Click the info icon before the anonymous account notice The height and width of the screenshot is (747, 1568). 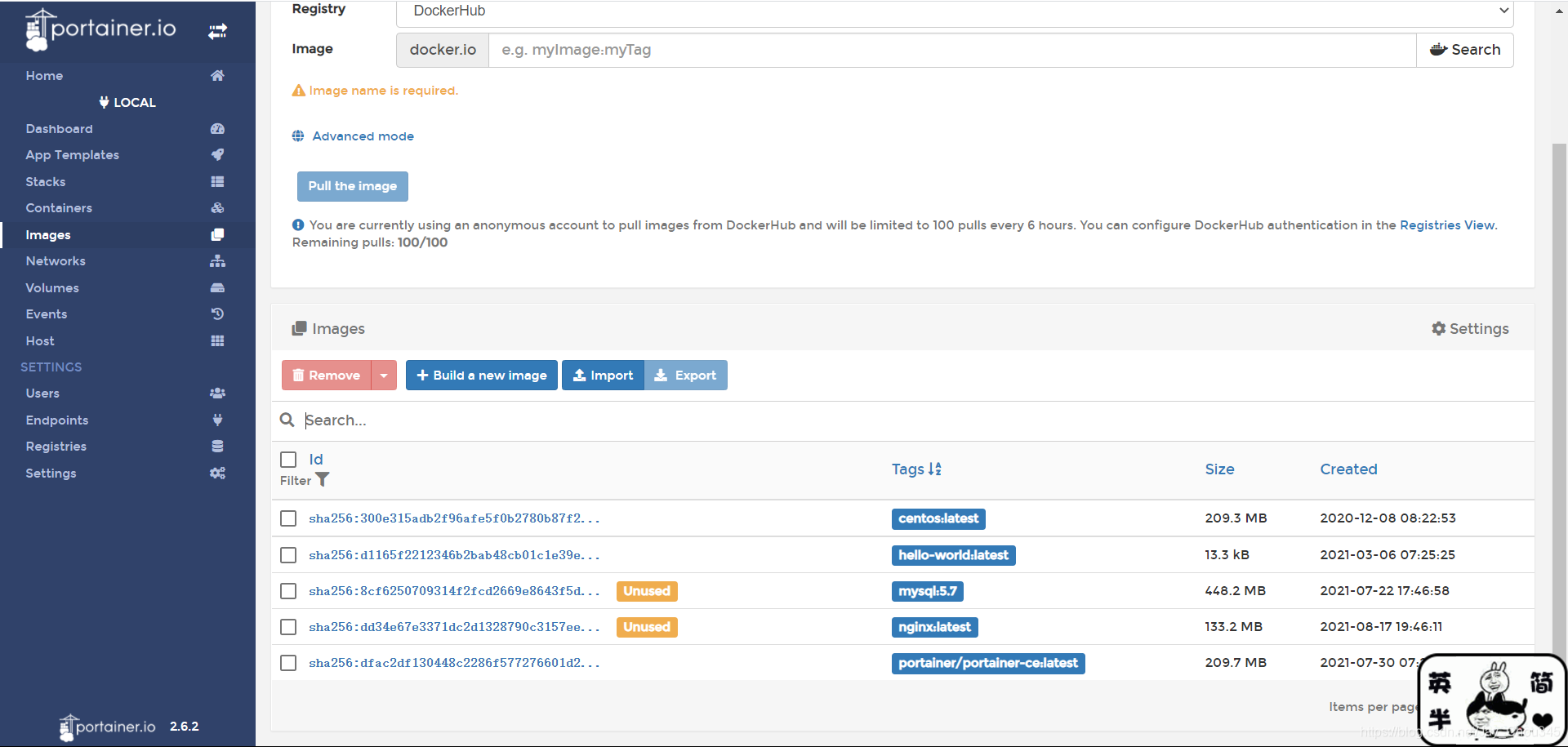click(298, 225)
